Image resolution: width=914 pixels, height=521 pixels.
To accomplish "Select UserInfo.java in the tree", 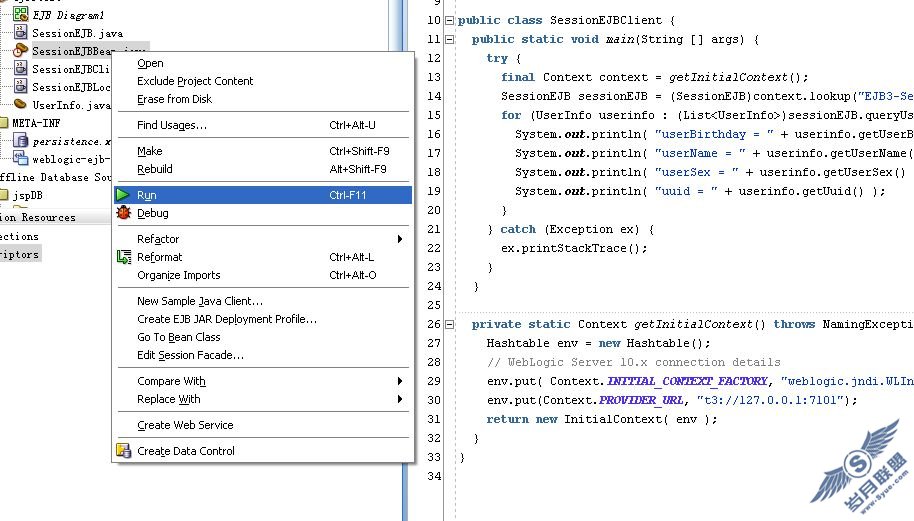I will click(x=71, y=105).
